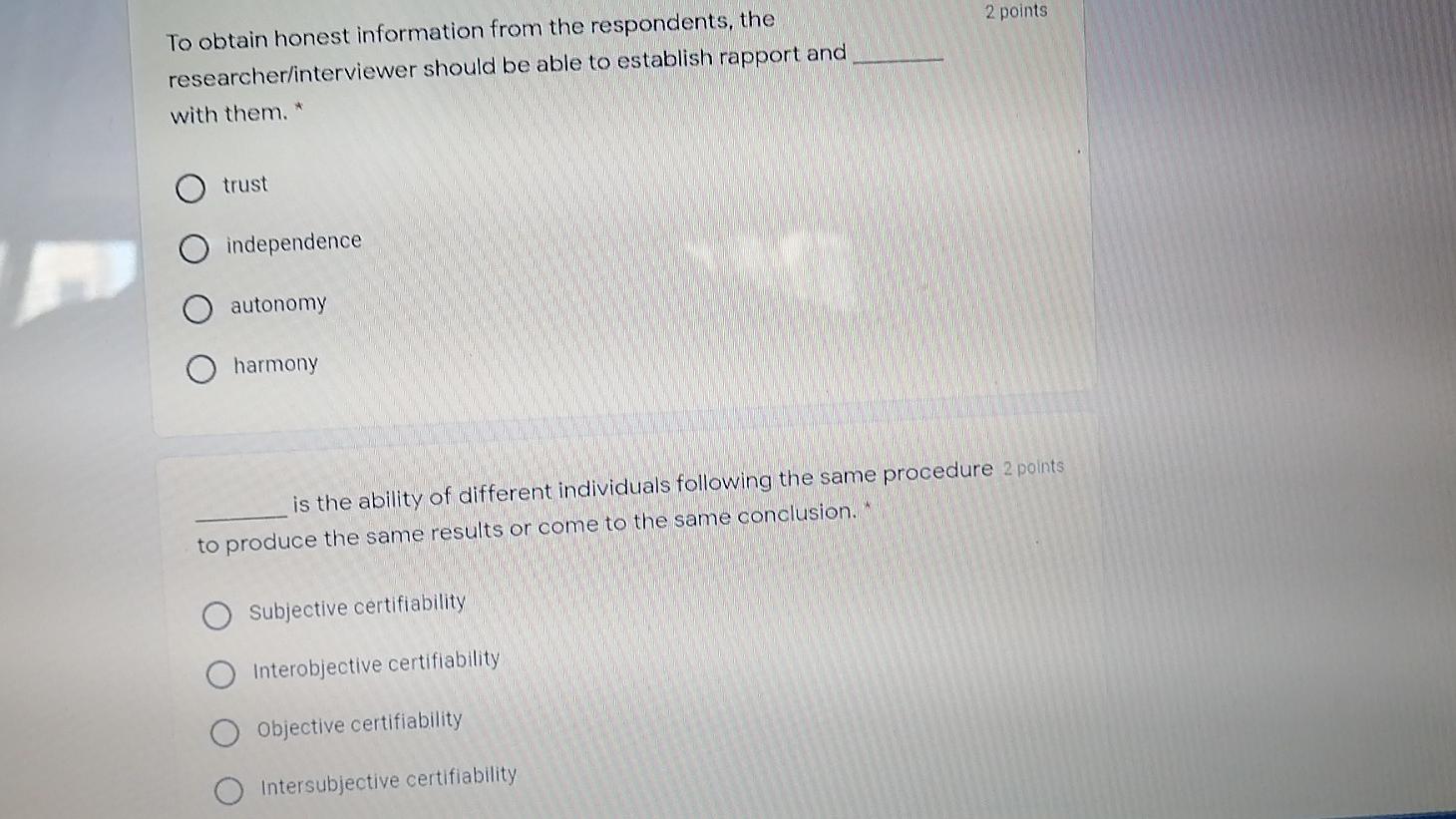The width and height of the screenshot is (1456, 819).
Task: Pick the 'autonomy' radio option
Action: pyautogui.click(x=197, y=310)
